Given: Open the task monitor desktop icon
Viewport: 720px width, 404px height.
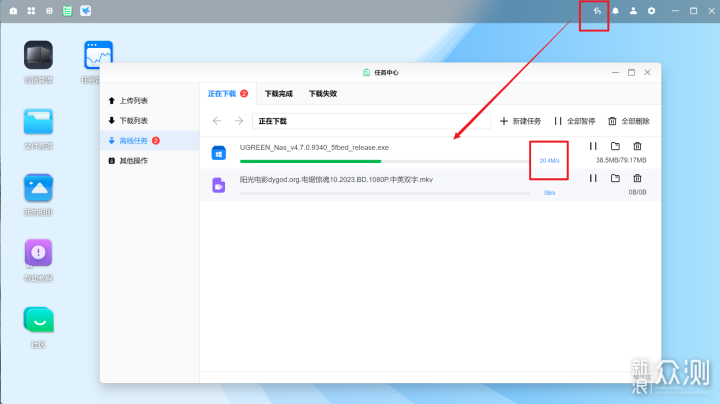Looking at the screenshot, I should 98,55.
